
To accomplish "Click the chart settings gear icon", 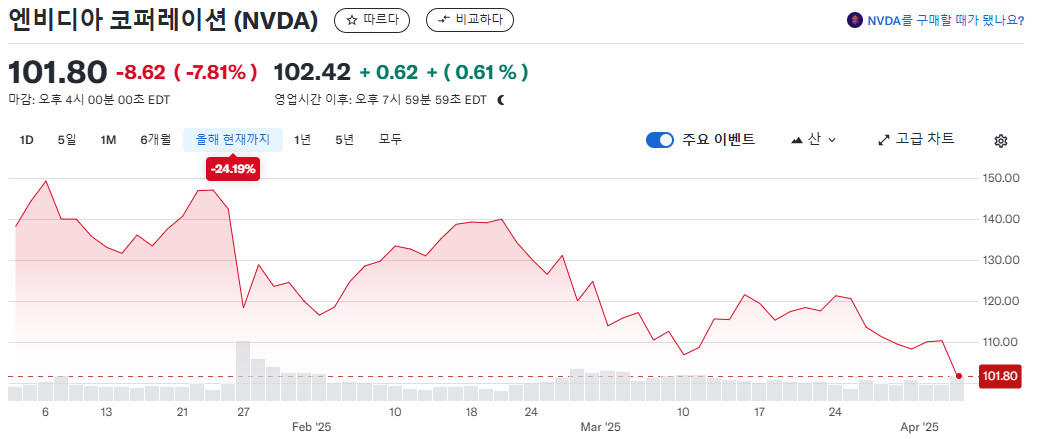I will (x=1000, y=141).
